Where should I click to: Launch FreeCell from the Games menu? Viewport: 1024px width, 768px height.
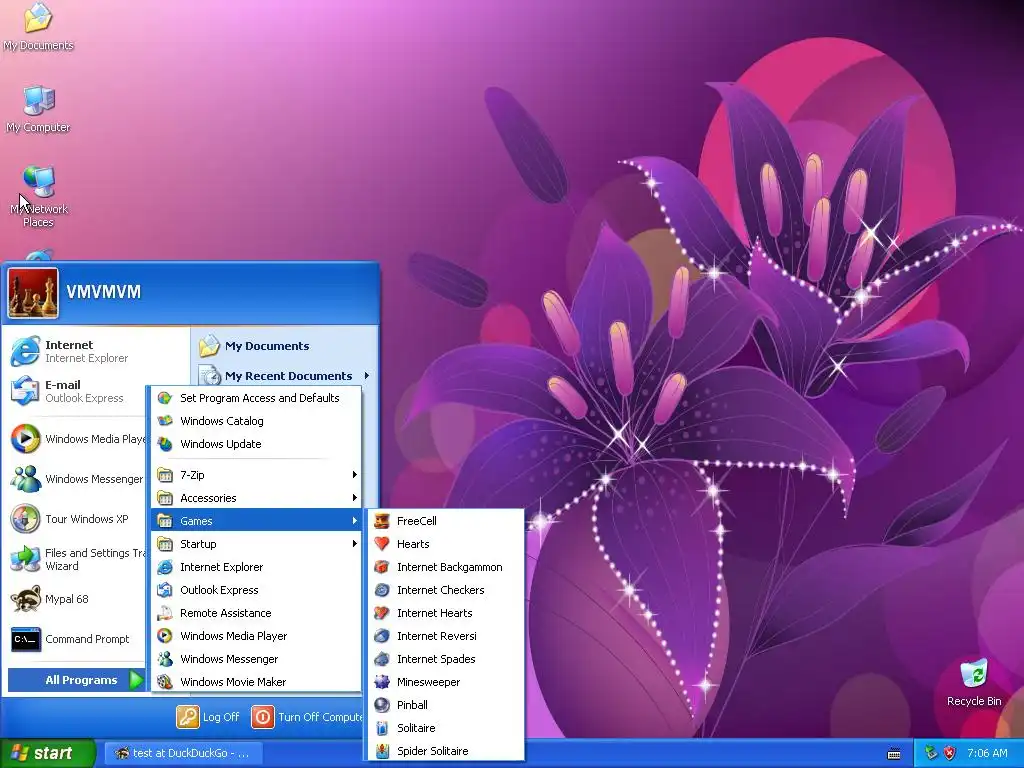(446, 520)
